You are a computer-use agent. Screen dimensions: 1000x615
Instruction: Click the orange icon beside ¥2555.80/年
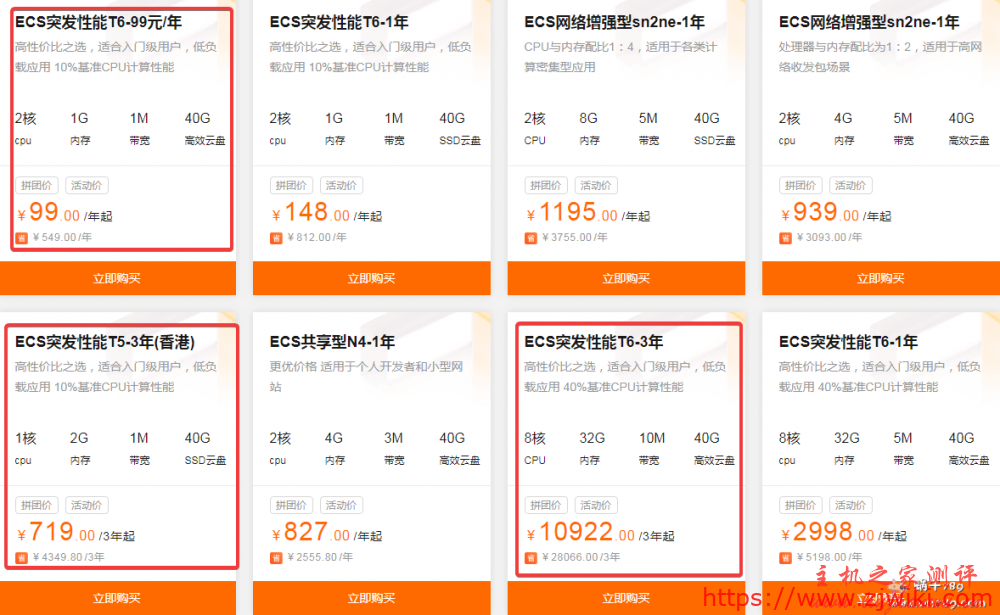277,558
